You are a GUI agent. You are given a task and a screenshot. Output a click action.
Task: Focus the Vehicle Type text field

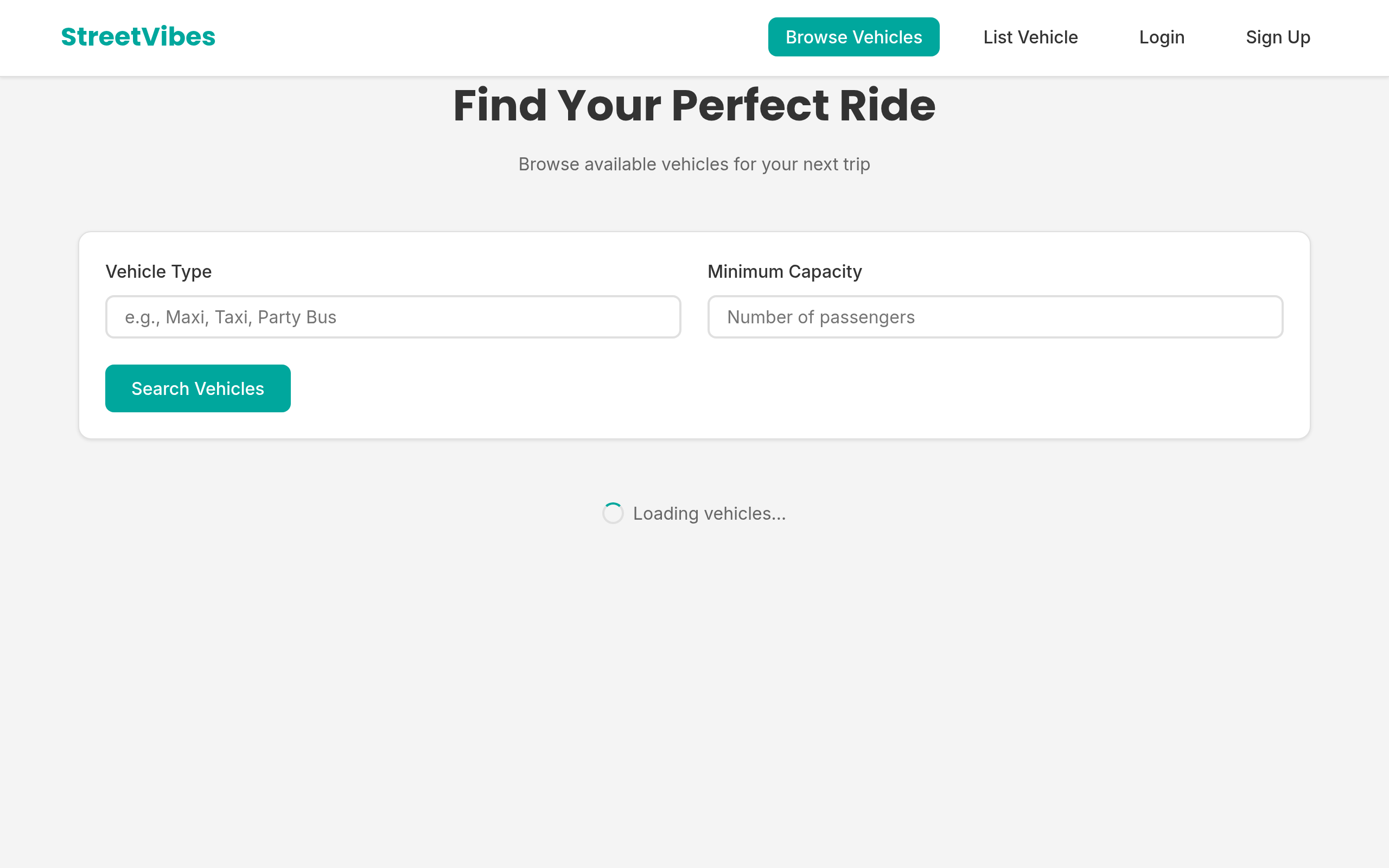click(x=393, y=317)
